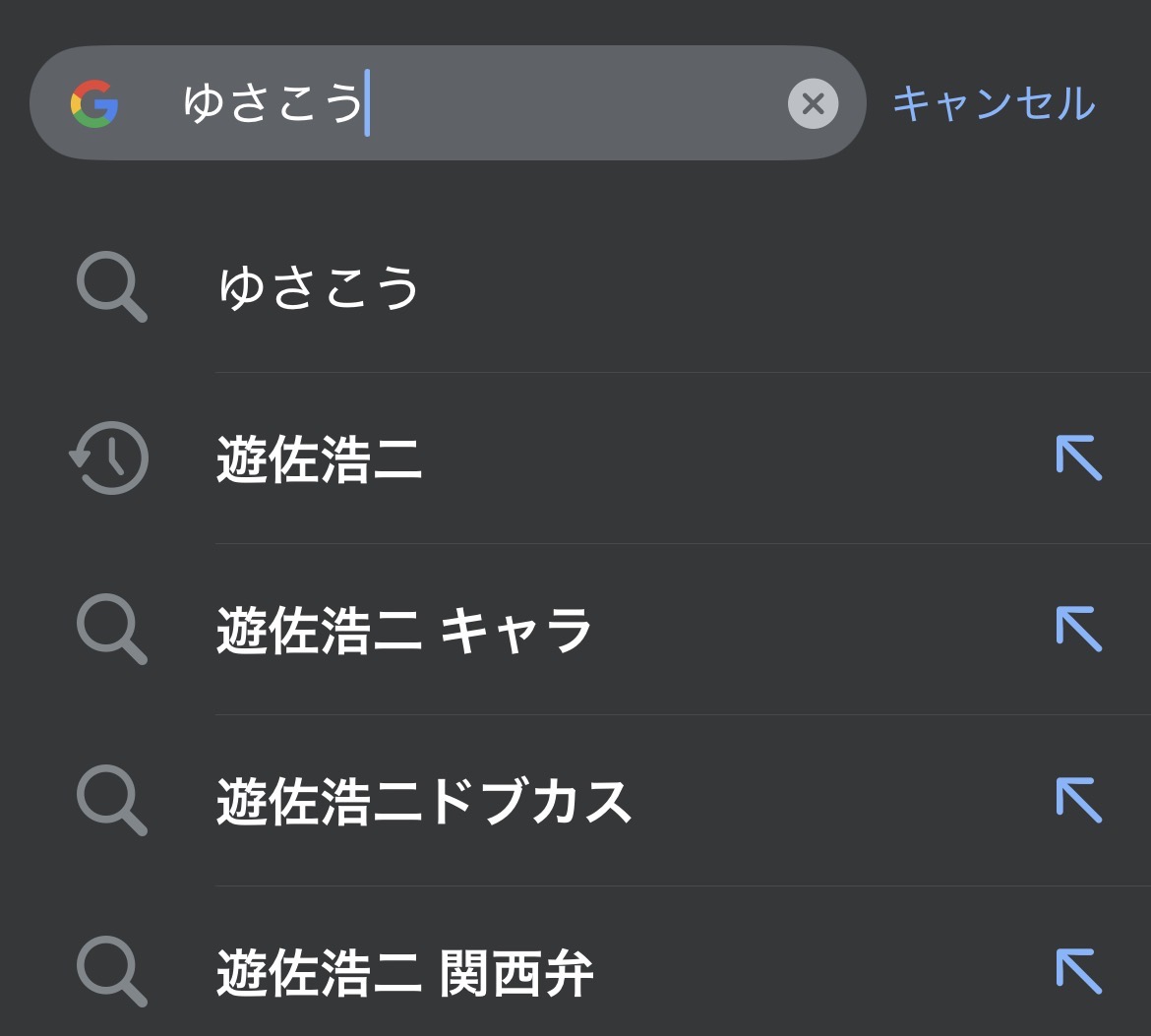Select the 遊佐浩二 関西弁 suggestion
The height and width of the screenshot is (1036, 1151).
point(404,972)
